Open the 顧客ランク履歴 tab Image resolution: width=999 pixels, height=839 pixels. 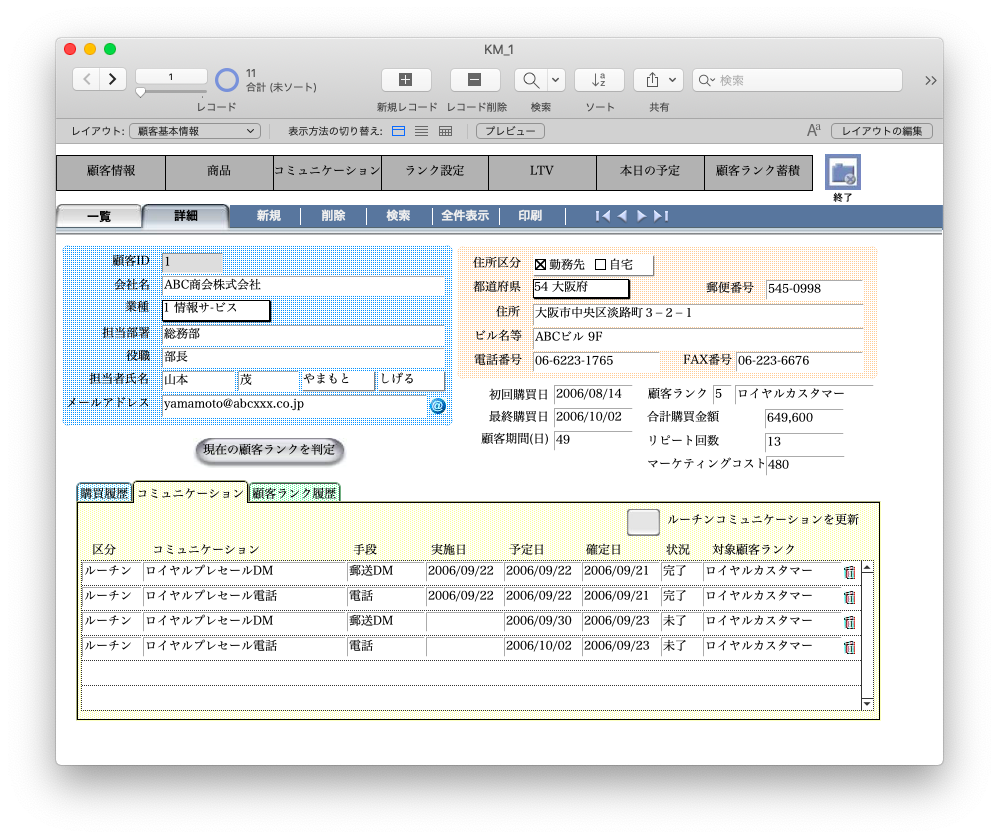tap(291, 492)
